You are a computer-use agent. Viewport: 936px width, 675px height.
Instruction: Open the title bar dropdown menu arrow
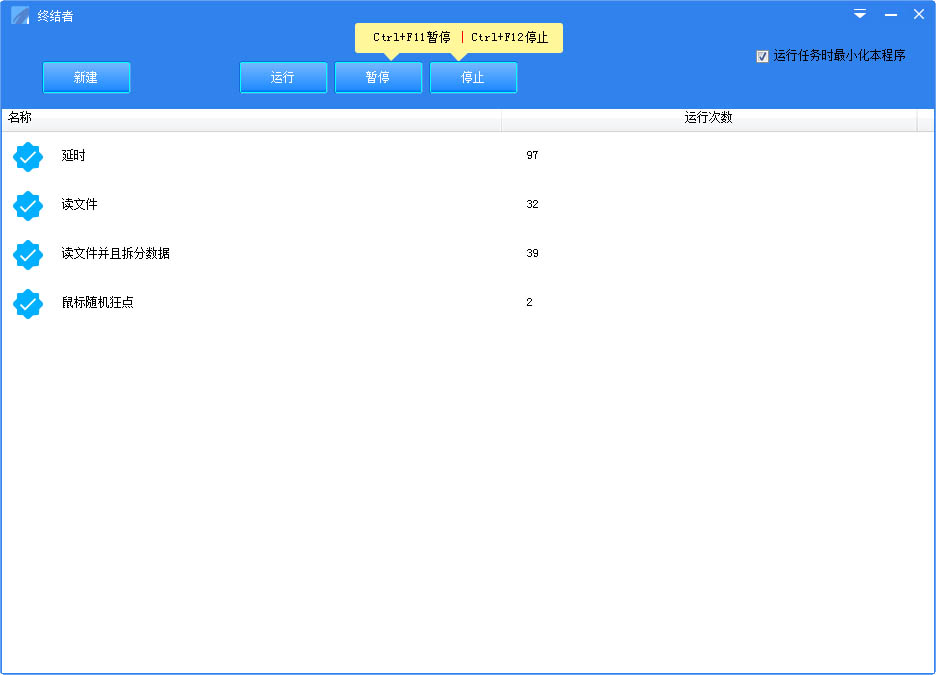[x=860, y=15]
